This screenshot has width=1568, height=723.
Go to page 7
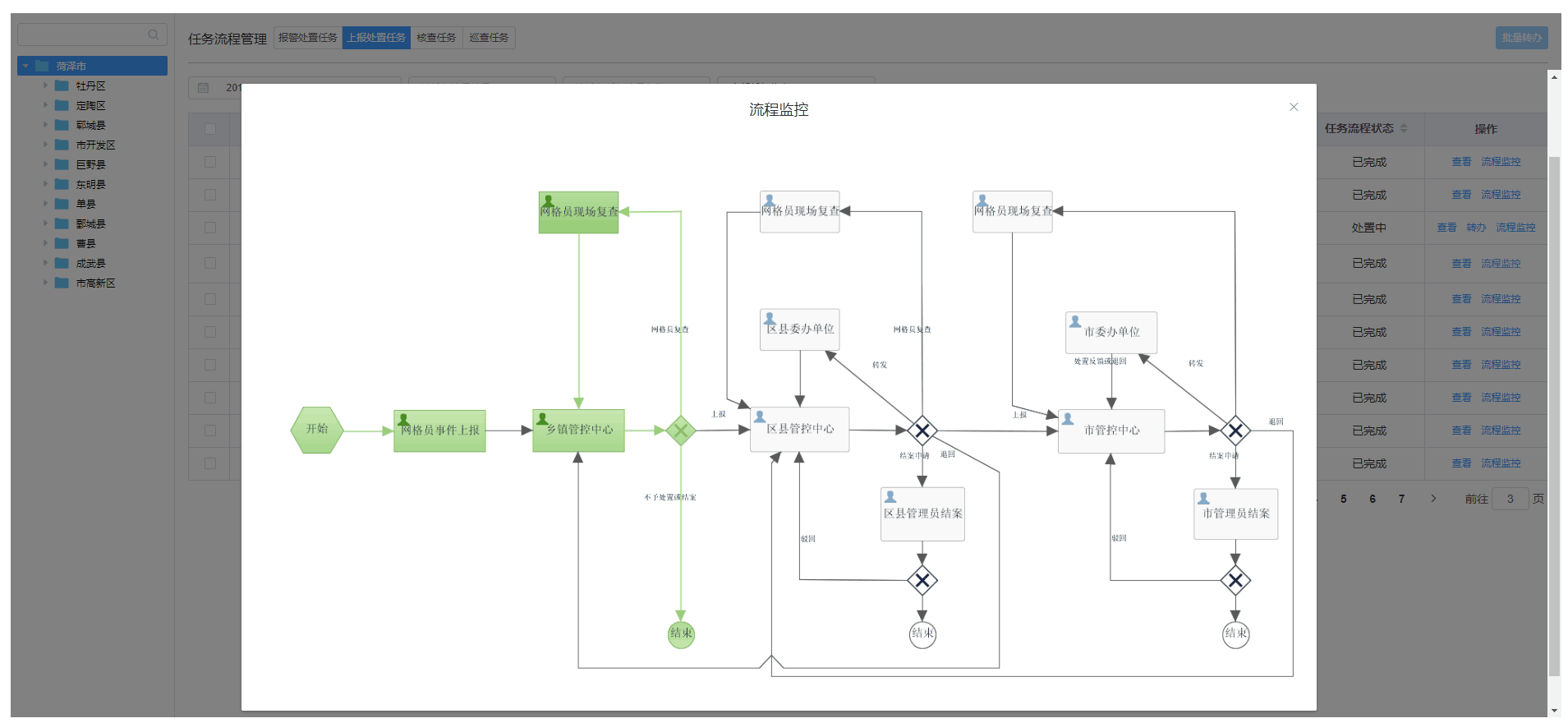[1401, 499]
